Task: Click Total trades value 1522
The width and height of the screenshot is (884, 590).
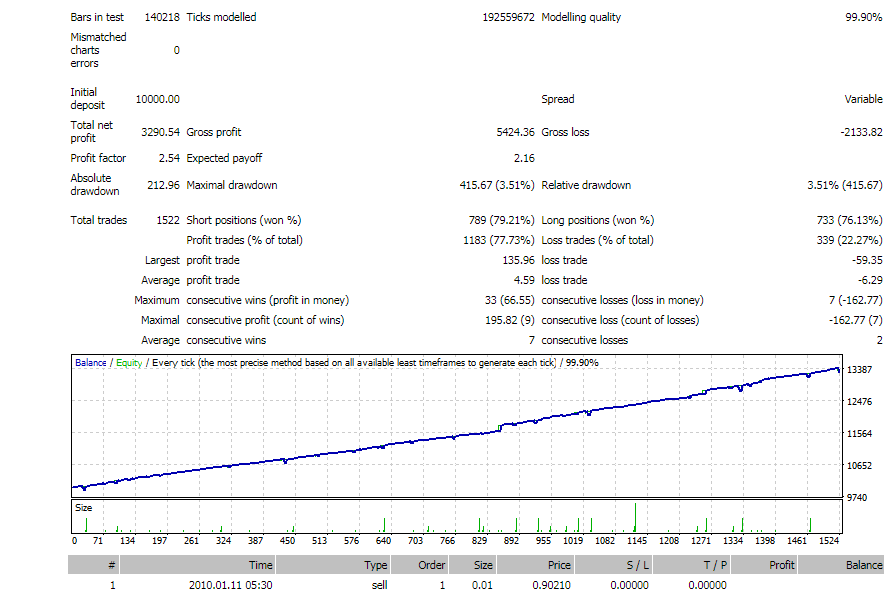Action: (x=168, y=220)
